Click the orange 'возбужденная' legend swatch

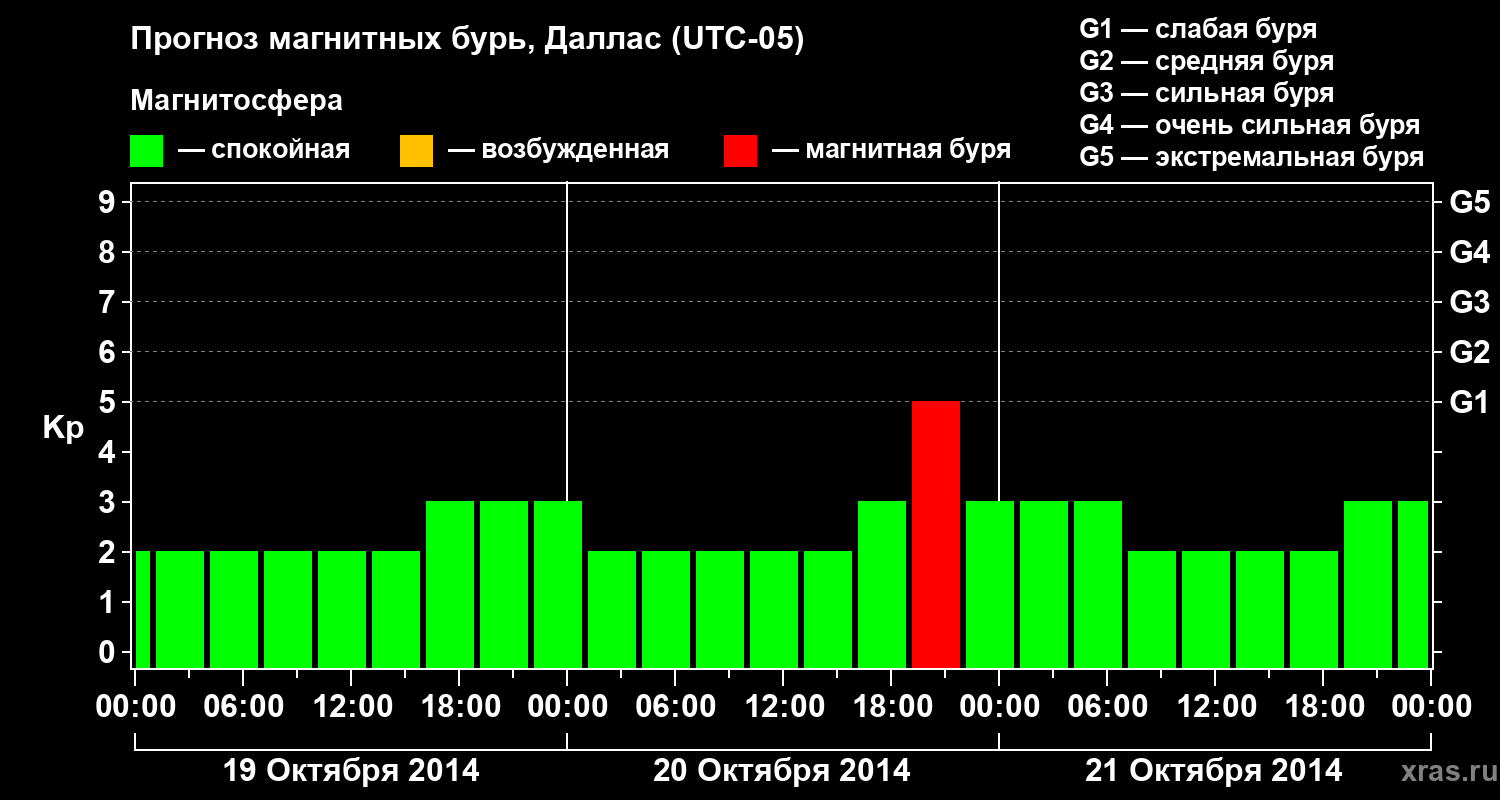point(416,151)
